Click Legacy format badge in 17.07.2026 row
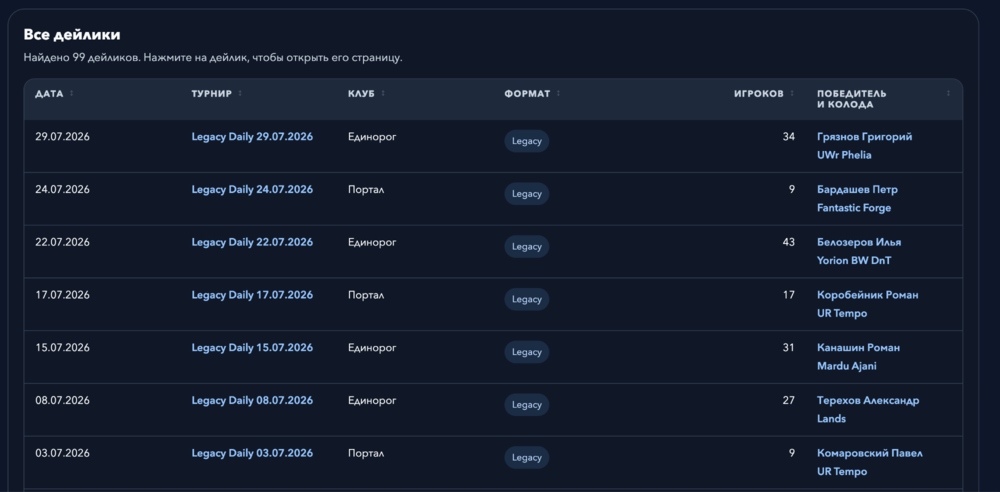Screen dimensions: 1000x492 coord(527,299)
